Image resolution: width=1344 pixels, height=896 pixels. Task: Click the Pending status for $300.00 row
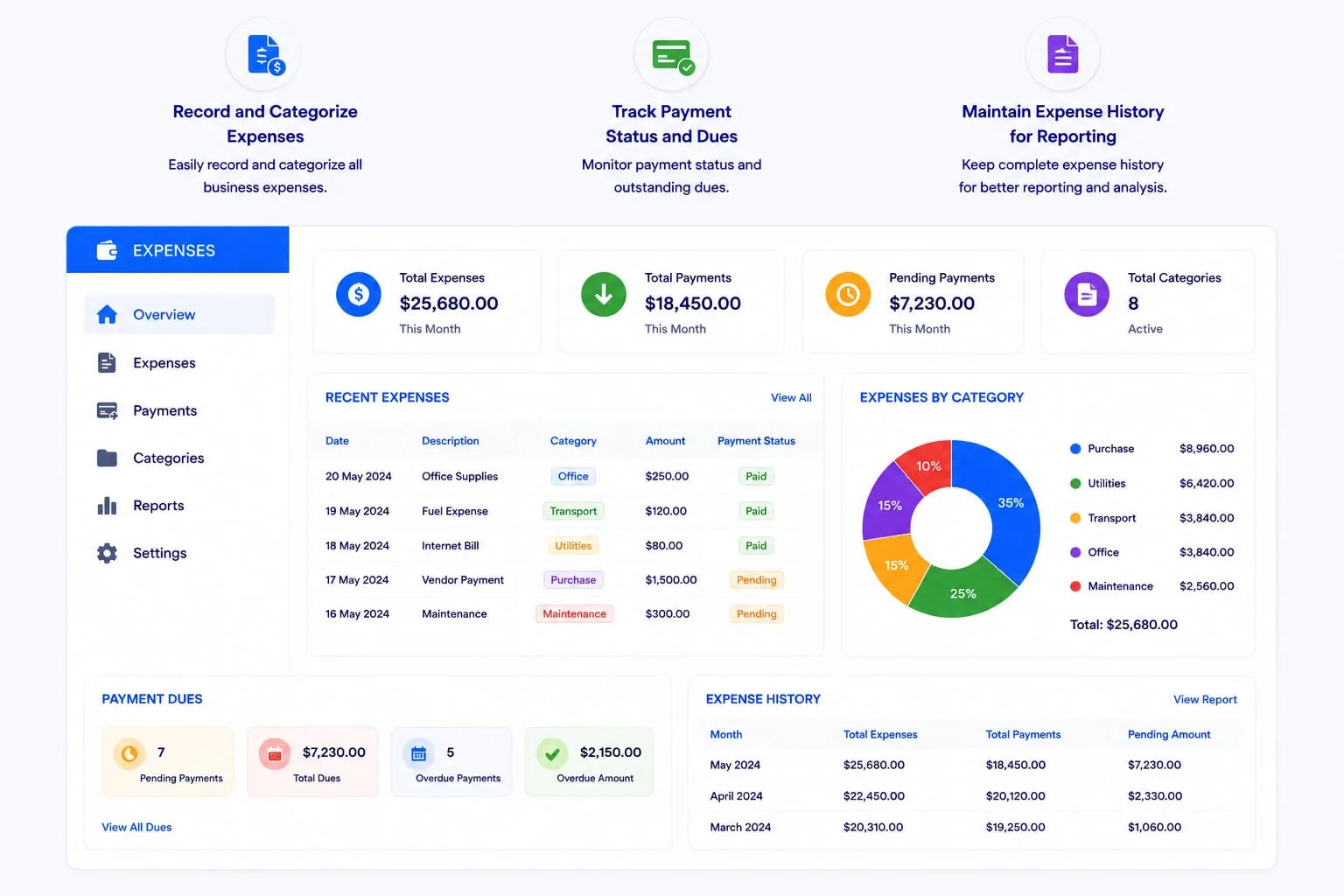tap(756, 613)
